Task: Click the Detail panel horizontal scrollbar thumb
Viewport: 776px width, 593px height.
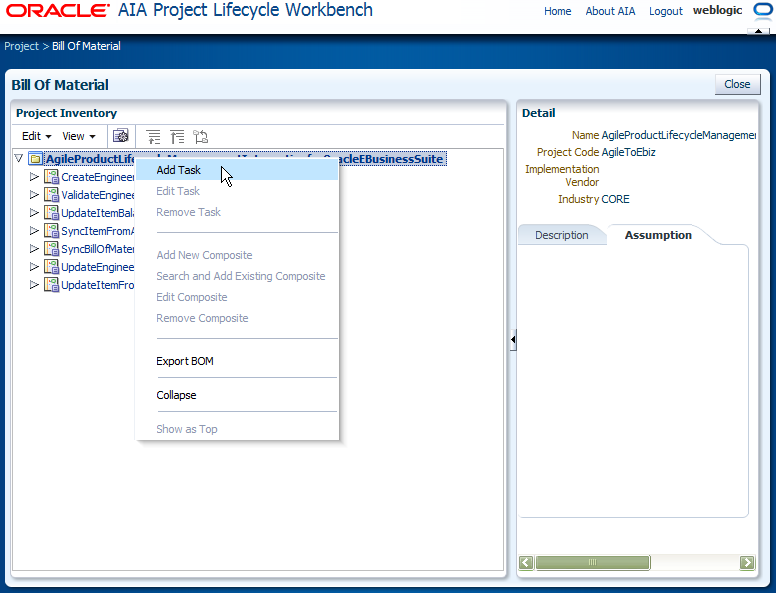Action: [x=592, y=562]
